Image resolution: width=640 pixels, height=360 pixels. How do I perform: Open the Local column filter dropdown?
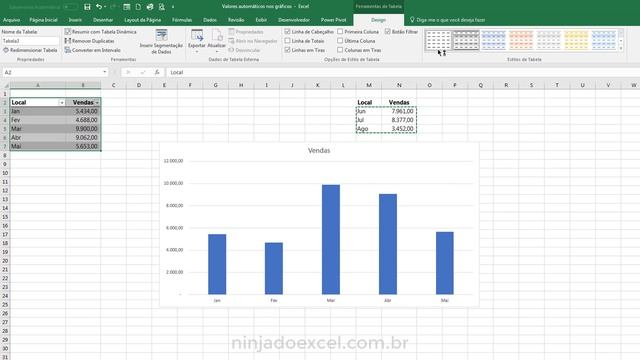click(62, 102)
